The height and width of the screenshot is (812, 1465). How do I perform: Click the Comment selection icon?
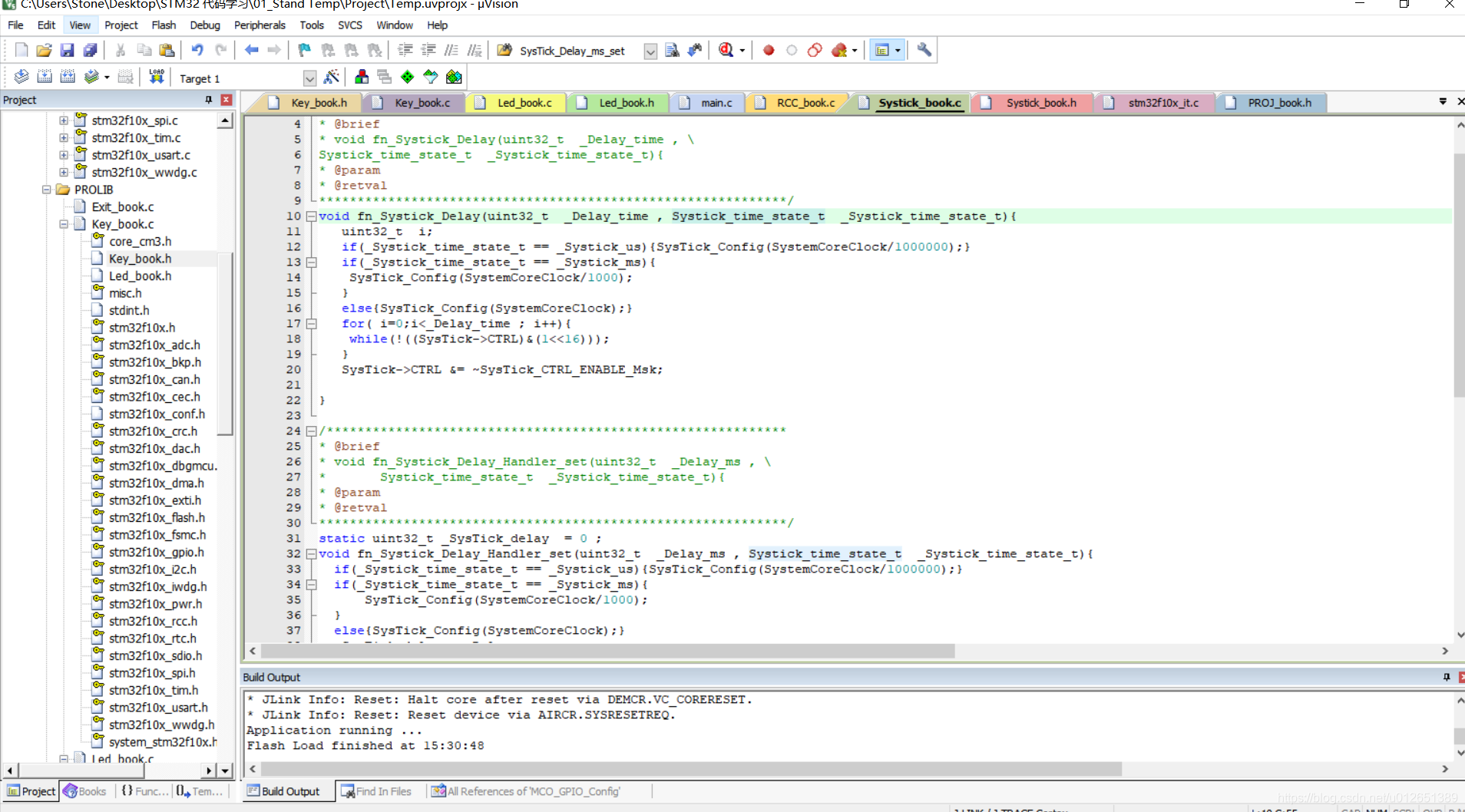tap(451, 51)
